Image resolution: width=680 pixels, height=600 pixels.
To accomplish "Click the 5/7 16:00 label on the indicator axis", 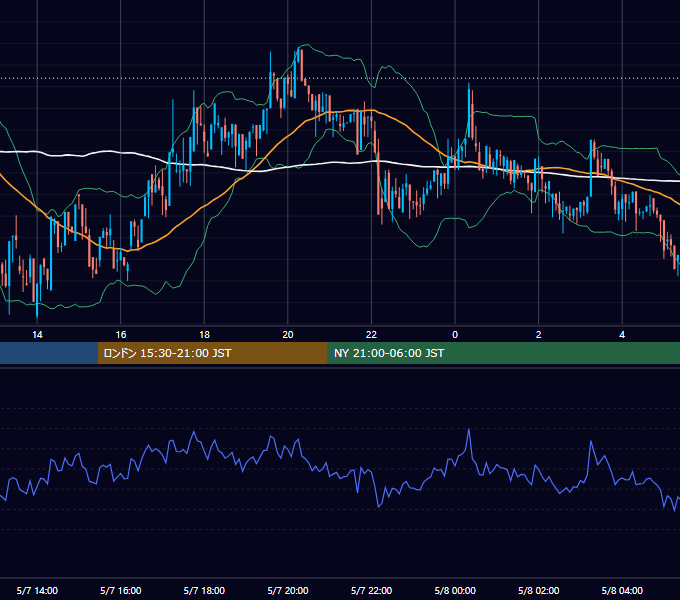I will (121, 590).
